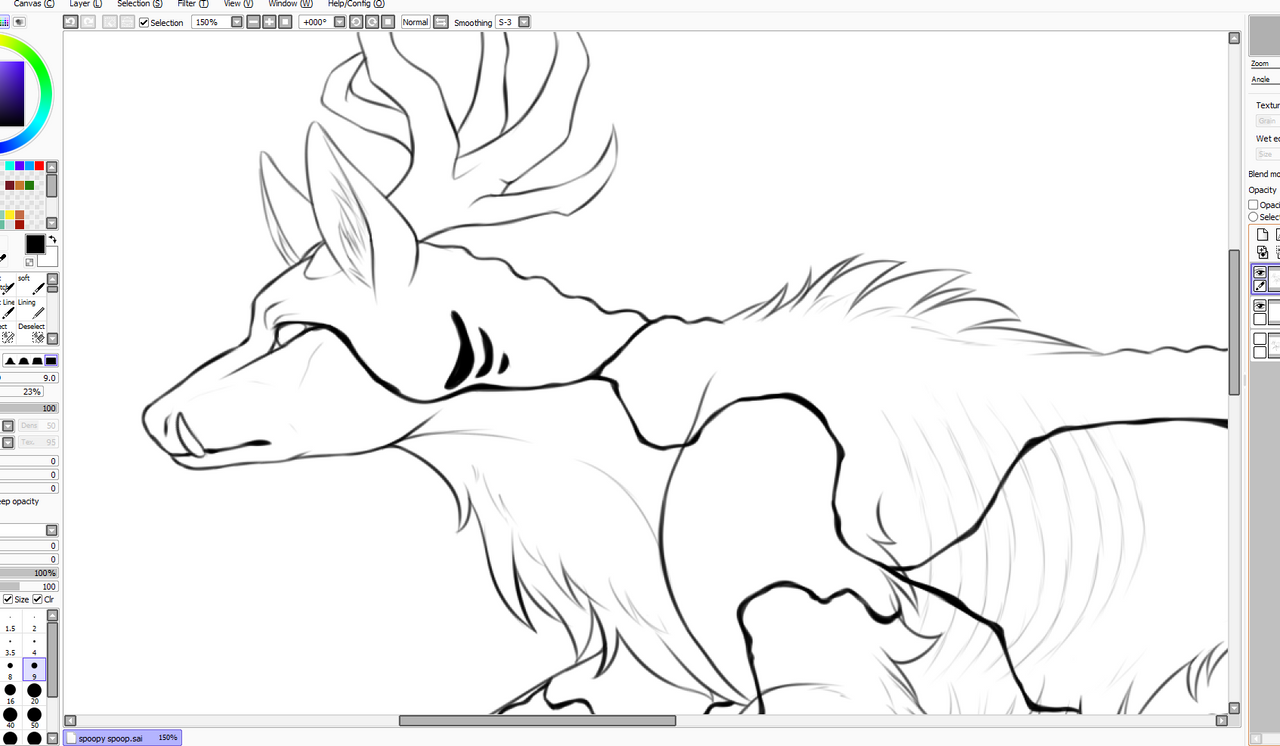Pick the red swatch in the top palette row
Viewport: 1280px width, 746px height.
[38, 165]
